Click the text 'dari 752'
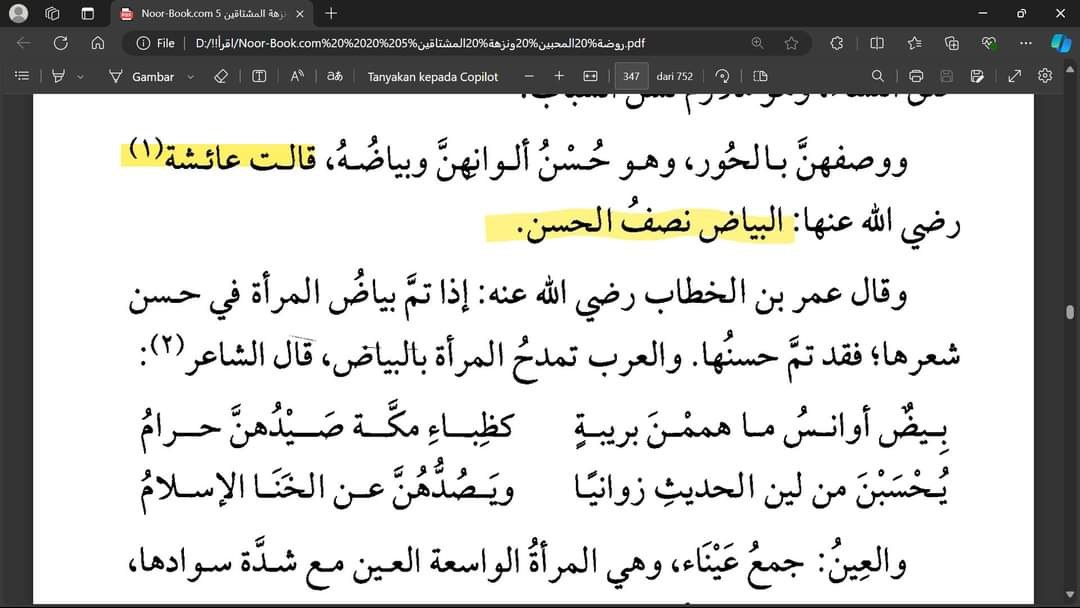 coord(675,76)
